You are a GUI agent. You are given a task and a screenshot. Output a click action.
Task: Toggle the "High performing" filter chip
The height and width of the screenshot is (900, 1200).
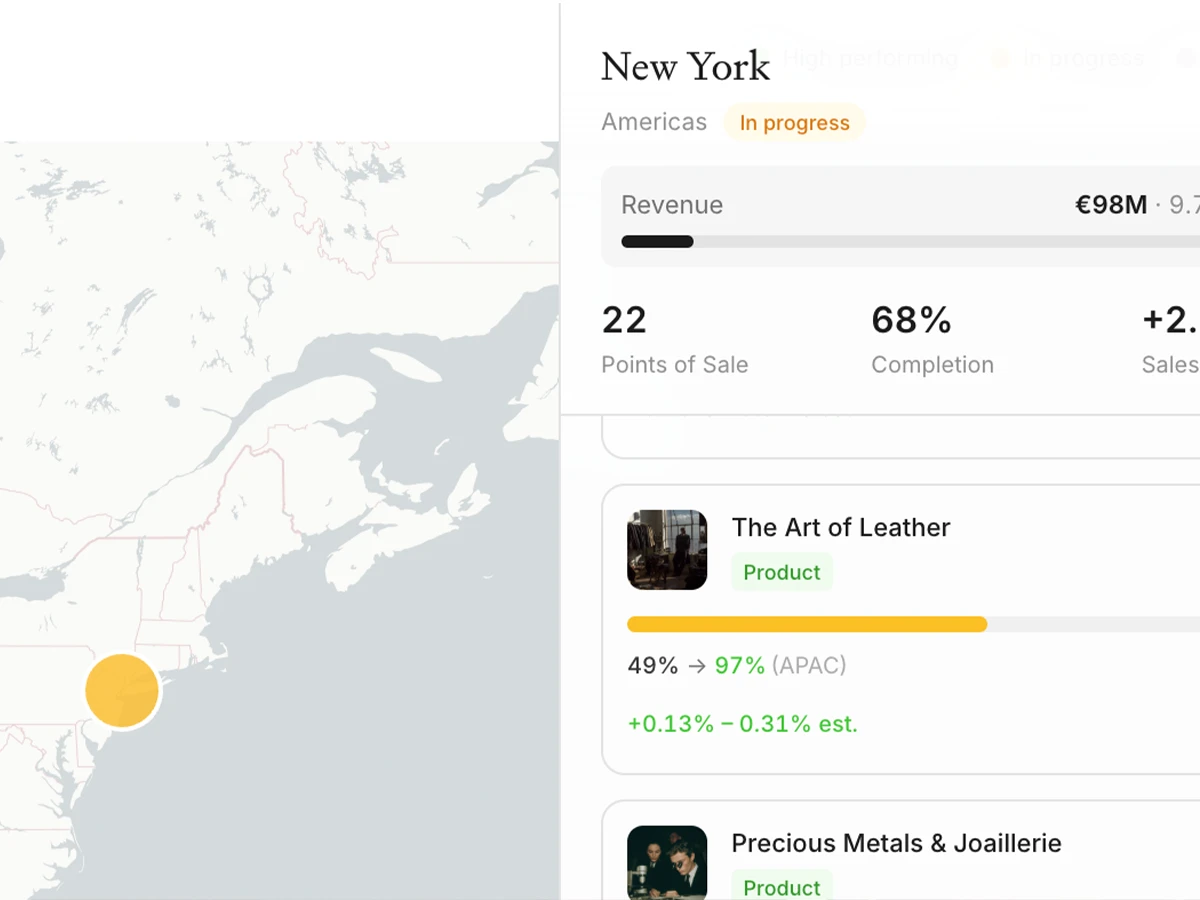pos(870,58)
